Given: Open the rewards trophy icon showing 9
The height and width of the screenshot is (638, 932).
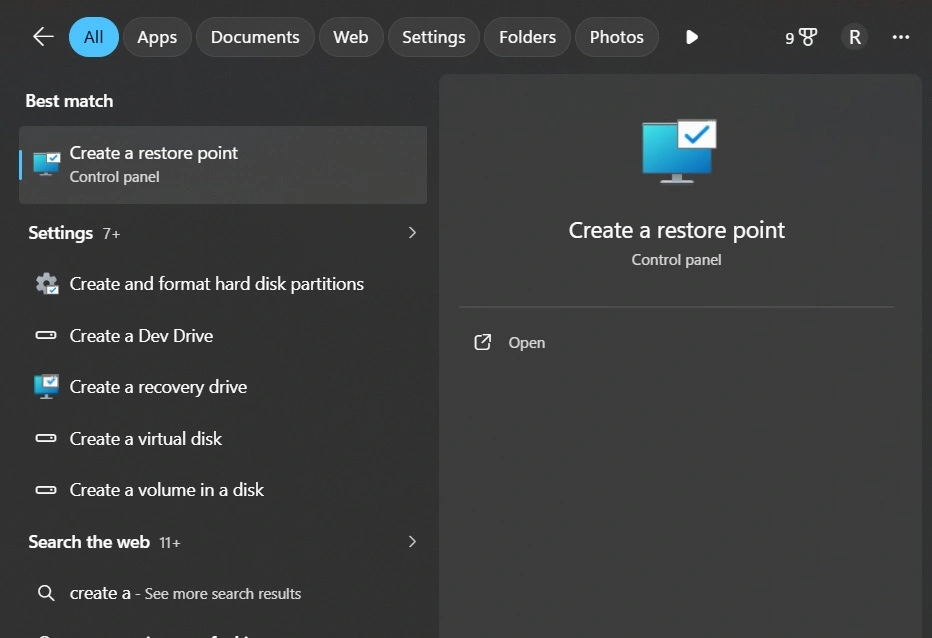Looking at the screenshot, I should coord(801,37).
